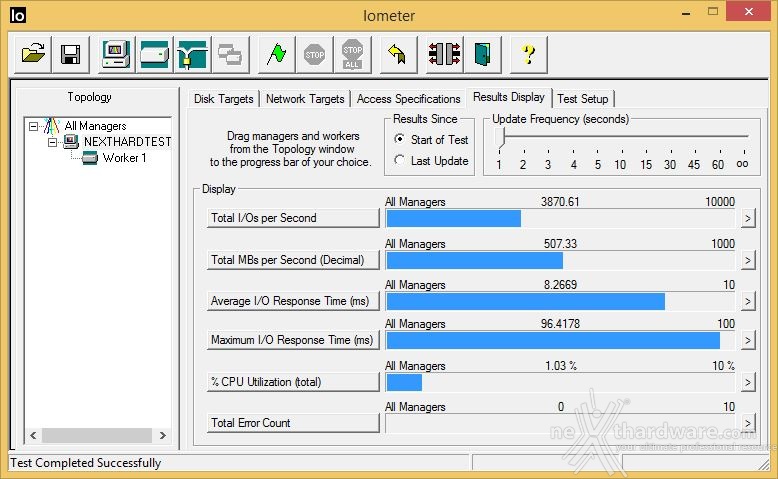Stop the current test
This screenshot has width=778, height=479.
[314, 54]
